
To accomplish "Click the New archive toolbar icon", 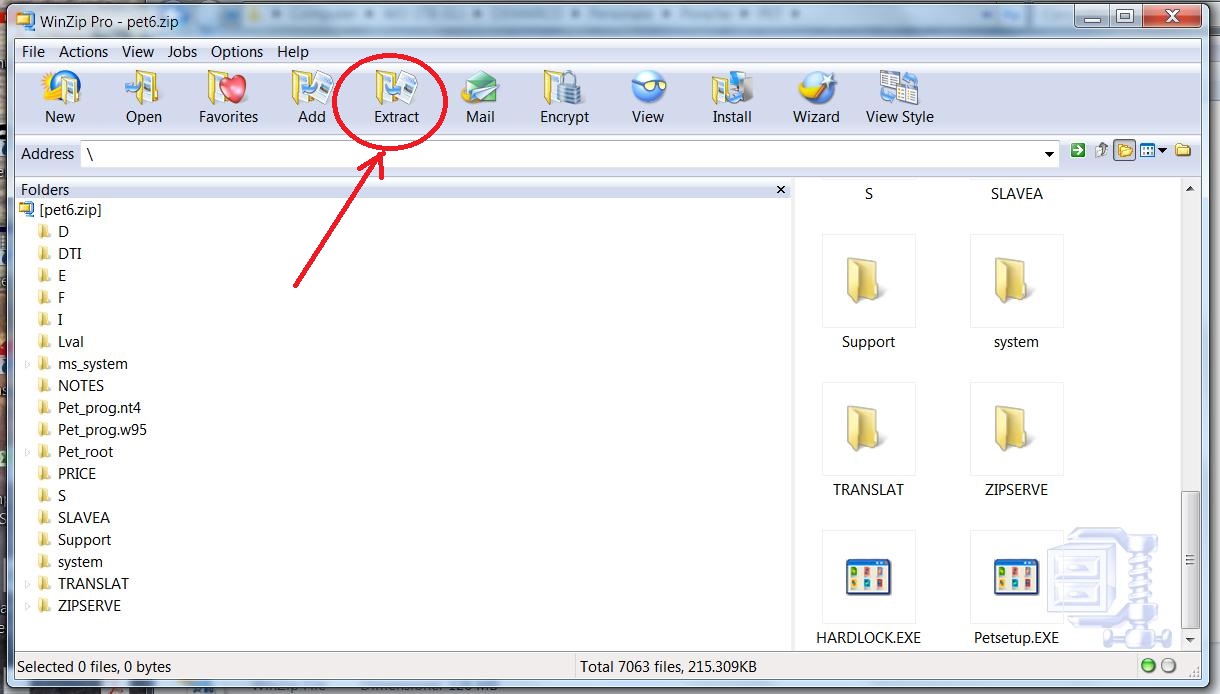I will click(x=60, y=89).
